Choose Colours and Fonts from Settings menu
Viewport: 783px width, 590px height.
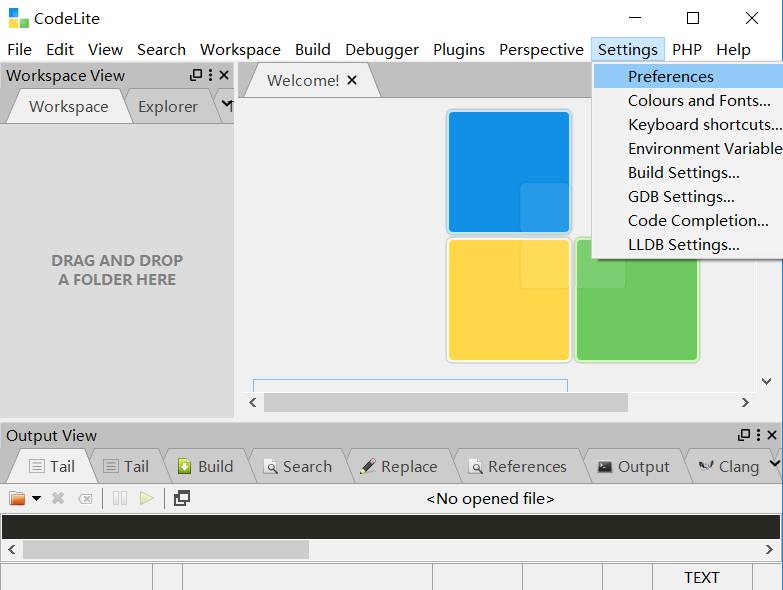click(698, 100)
